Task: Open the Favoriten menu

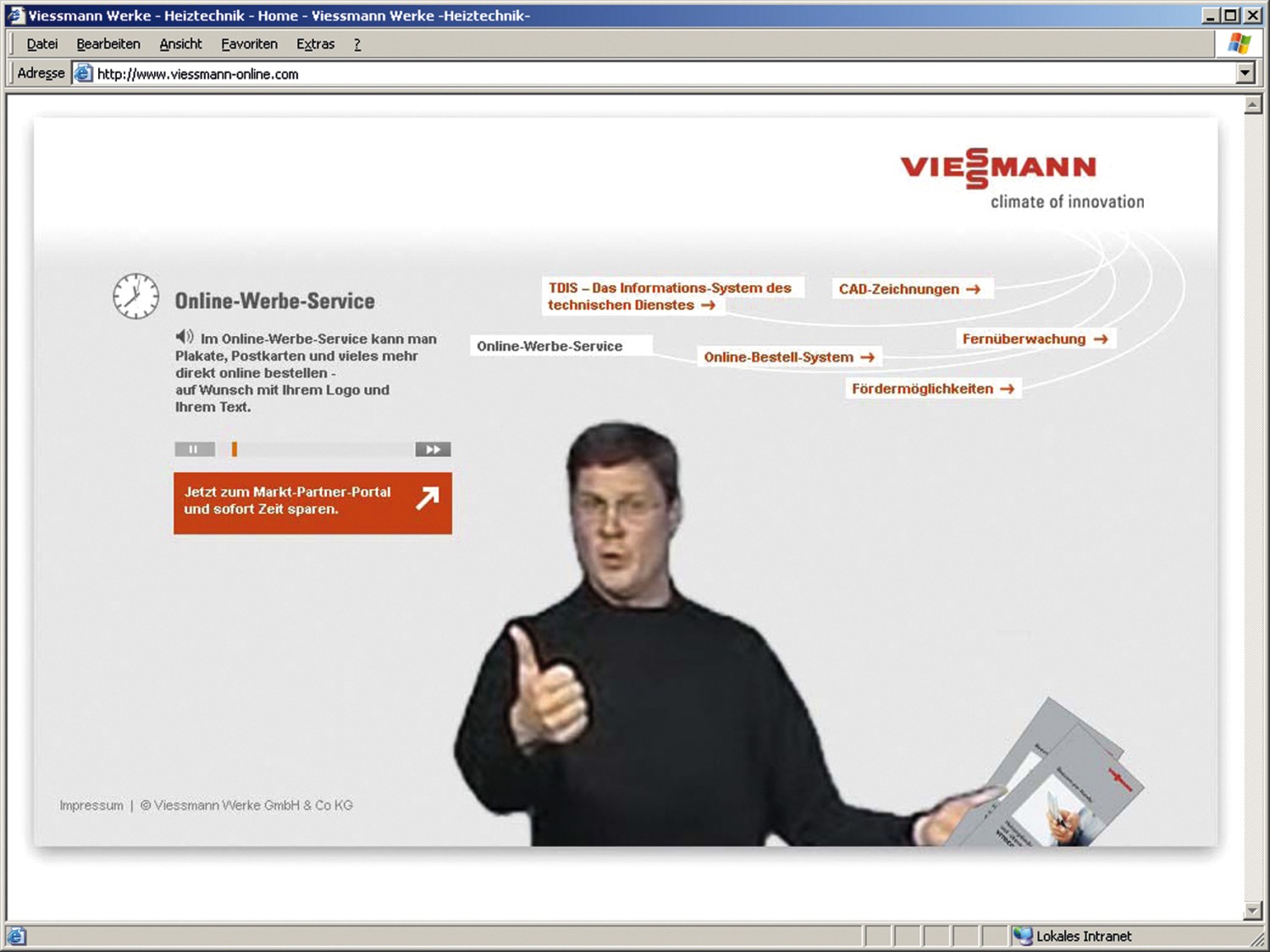Action: 249,44
